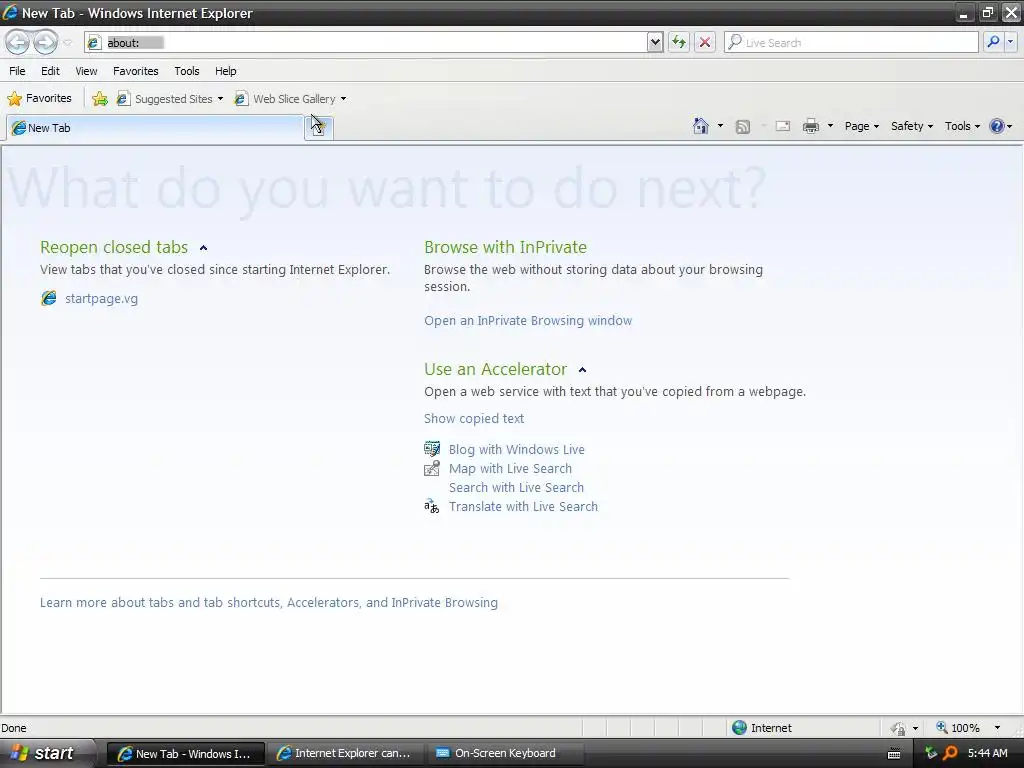The width and height of the screenshot is (1024, 768).
Task: Click the Translate accelerator icon
Action: (432, 506)
